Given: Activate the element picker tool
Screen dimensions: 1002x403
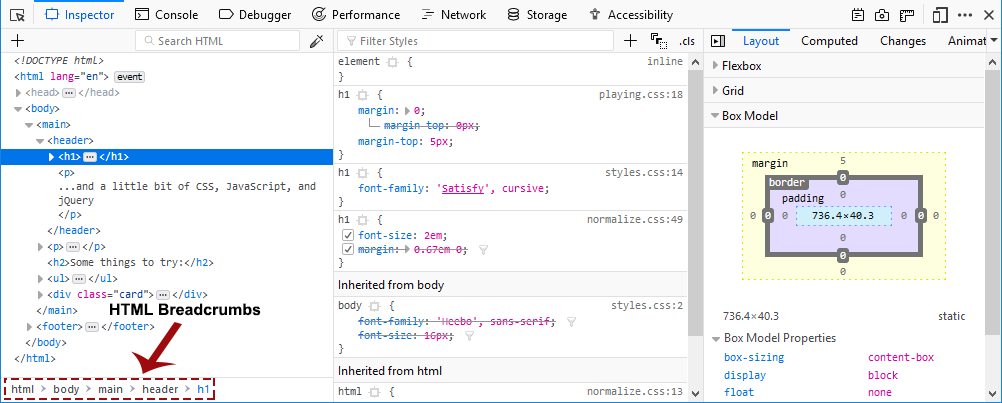Looking at the screenshot, I should pos(17,15).
